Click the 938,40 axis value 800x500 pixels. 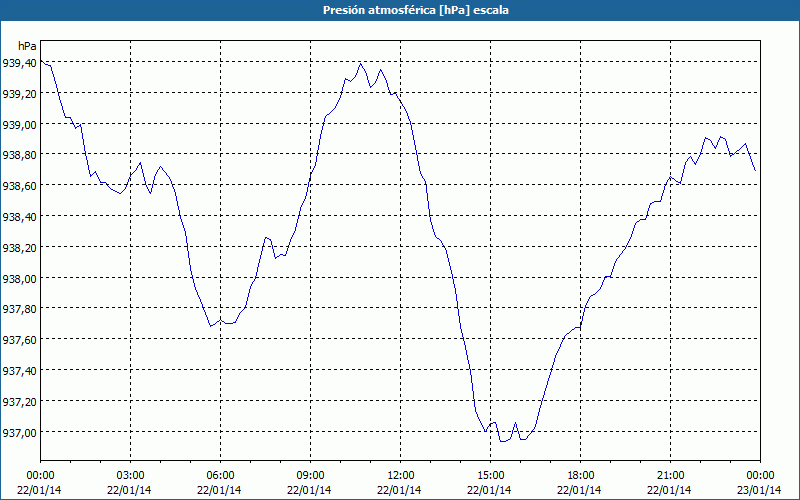19,217
